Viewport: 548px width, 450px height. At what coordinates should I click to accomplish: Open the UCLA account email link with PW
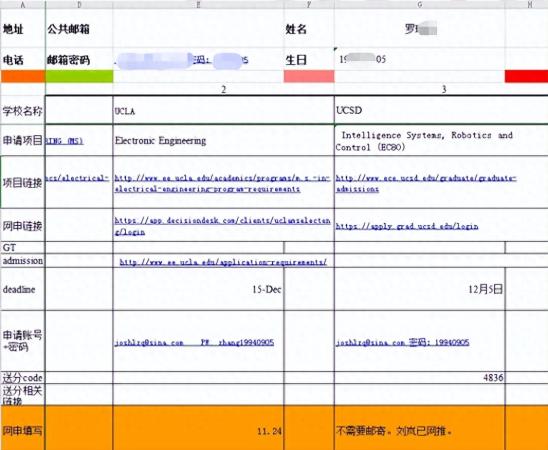click(x=194, y=342)
